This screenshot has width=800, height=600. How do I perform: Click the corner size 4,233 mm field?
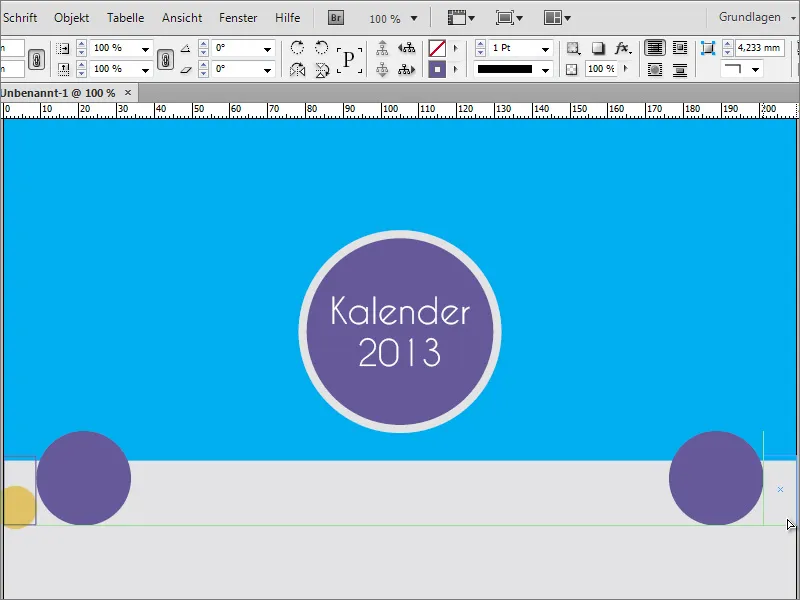pyautogui.click(x=760, y=48)
